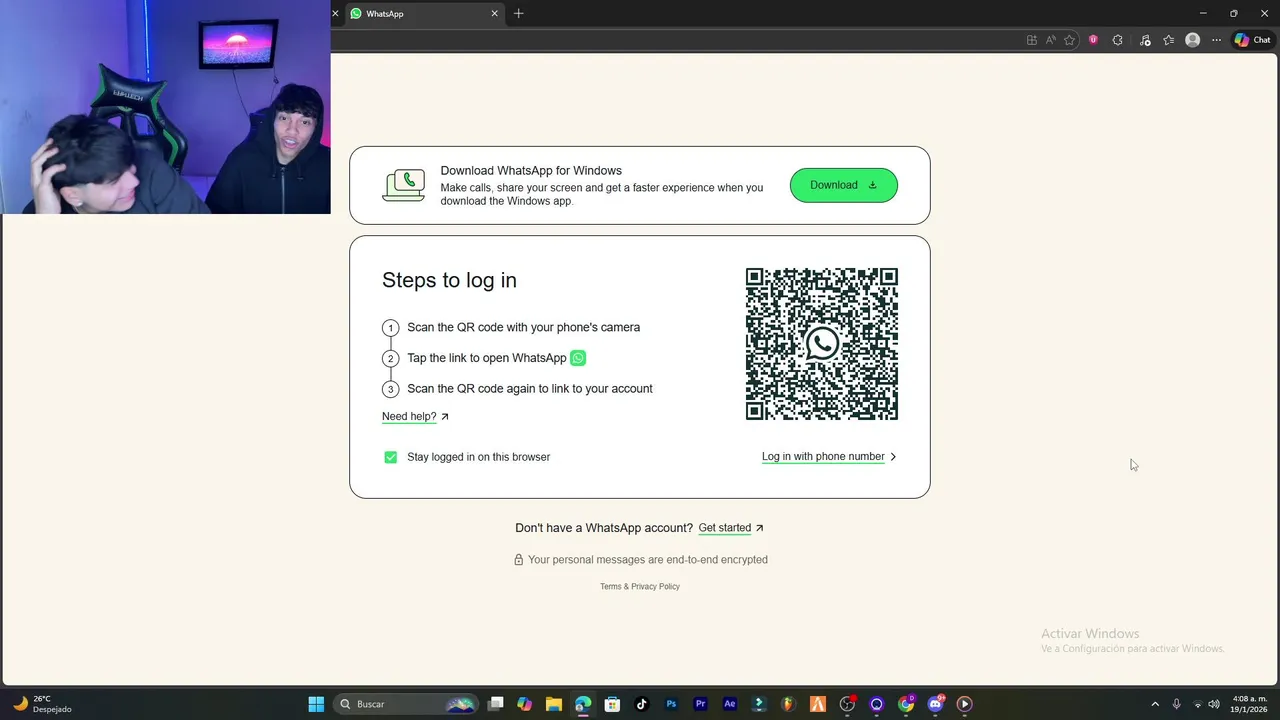Open the clock showing 4:08 a. m.

click(1250, 704)
